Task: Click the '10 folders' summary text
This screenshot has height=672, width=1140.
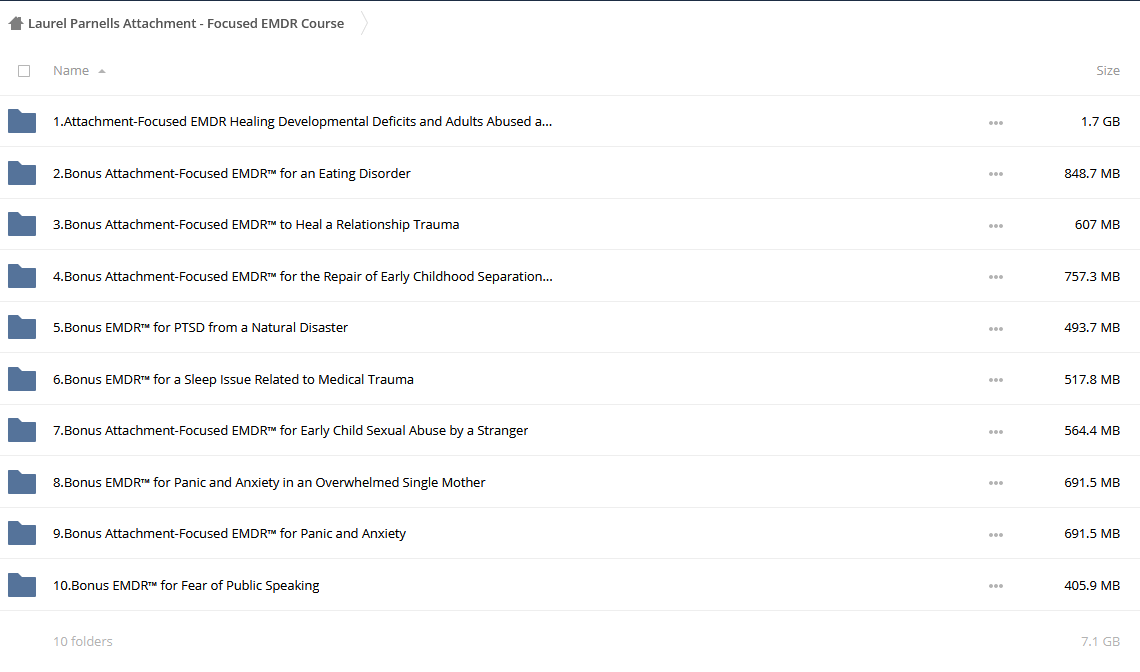Action: click(x=83, y=641)
